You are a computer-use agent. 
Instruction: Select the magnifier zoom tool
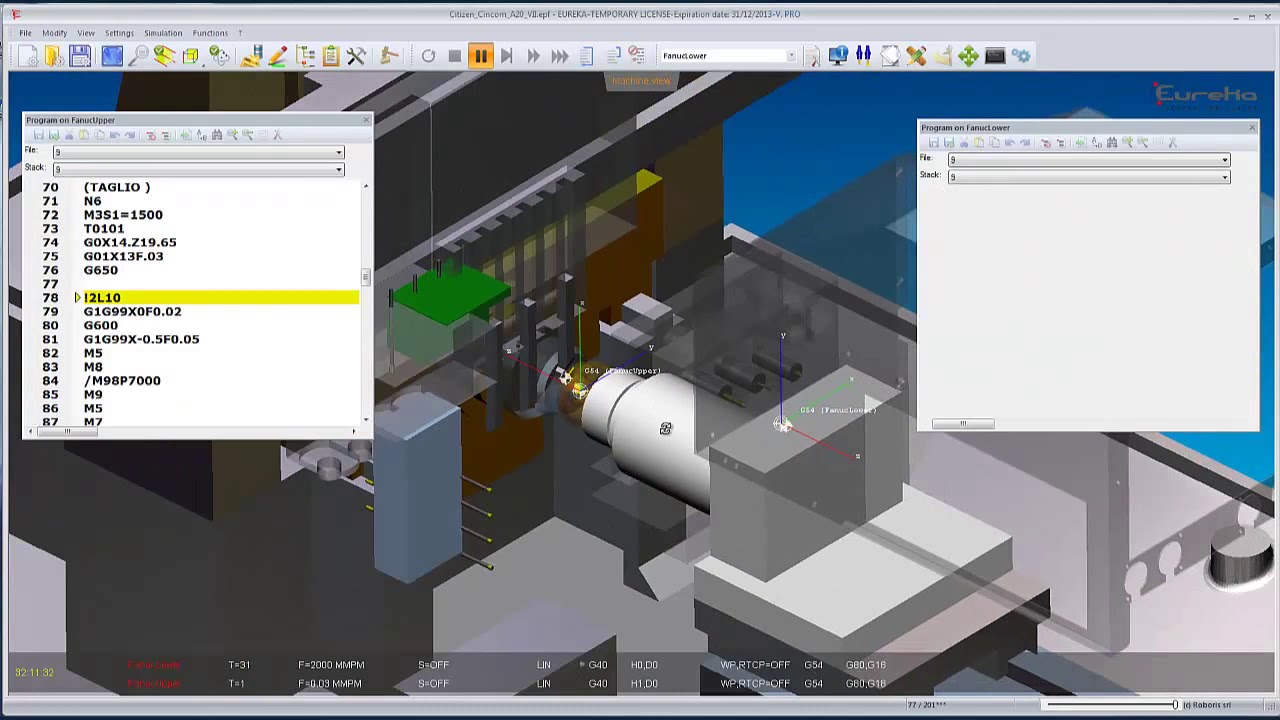[x=138, y=56]
